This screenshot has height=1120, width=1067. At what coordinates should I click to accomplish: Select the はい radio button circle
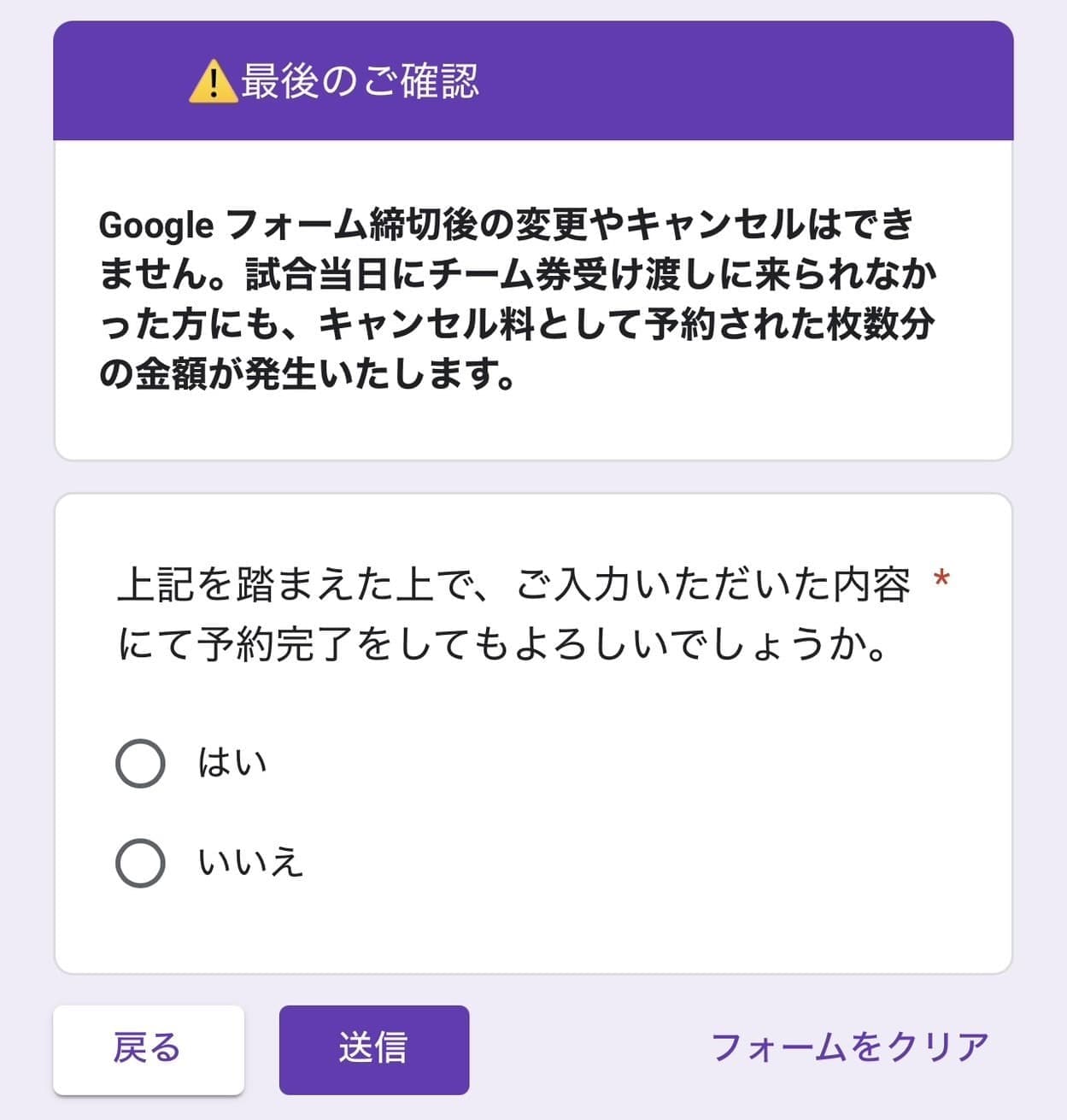140,763
